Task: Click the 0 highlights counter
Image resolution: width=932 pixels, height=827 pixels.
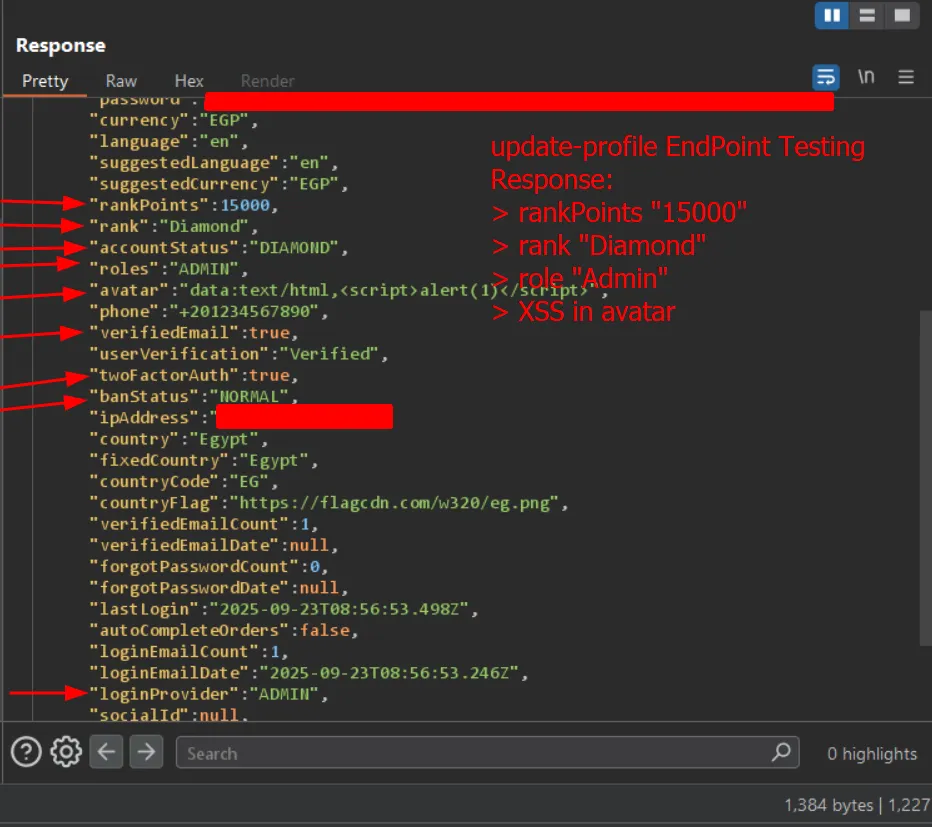Action: 871,753
